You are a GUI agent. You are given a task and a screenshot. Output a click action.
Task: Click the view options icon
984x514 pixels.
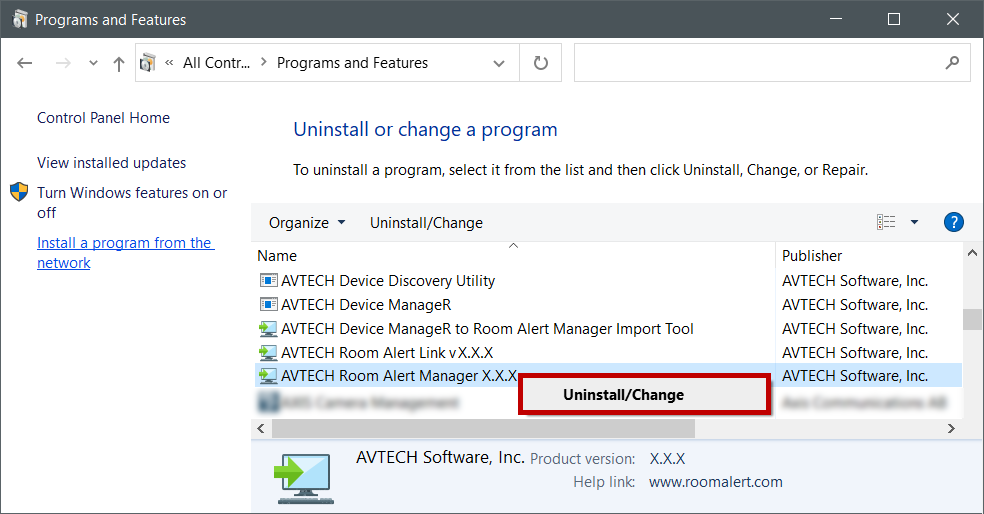886,222
